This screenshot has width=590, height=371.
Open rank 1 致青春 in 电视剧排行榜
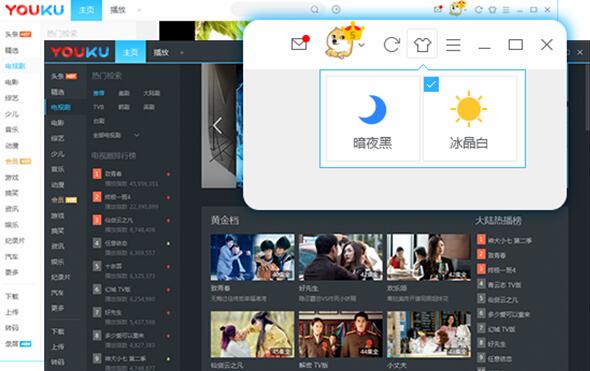131,178
